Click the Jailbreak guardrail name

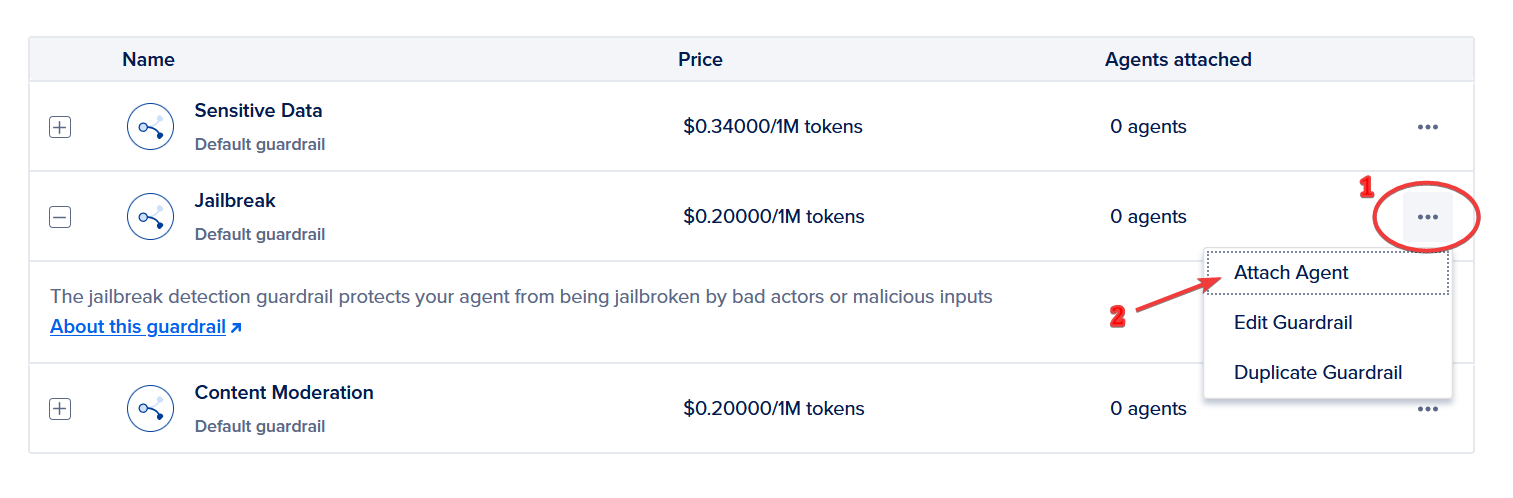pyautogui.click(x=235, y=201)
